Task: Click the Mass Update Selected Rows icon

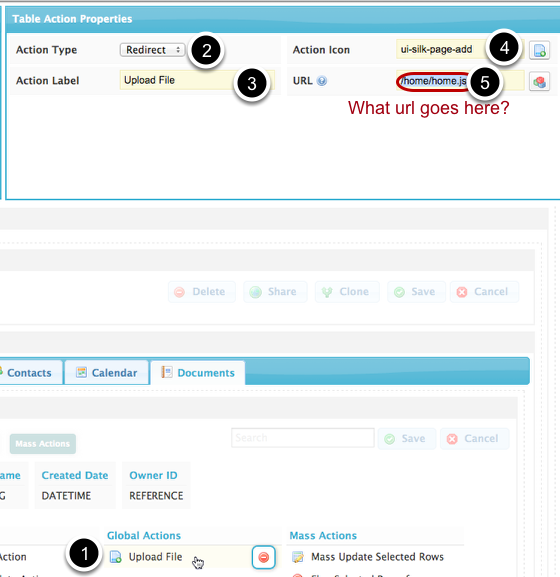Action: 298,557
